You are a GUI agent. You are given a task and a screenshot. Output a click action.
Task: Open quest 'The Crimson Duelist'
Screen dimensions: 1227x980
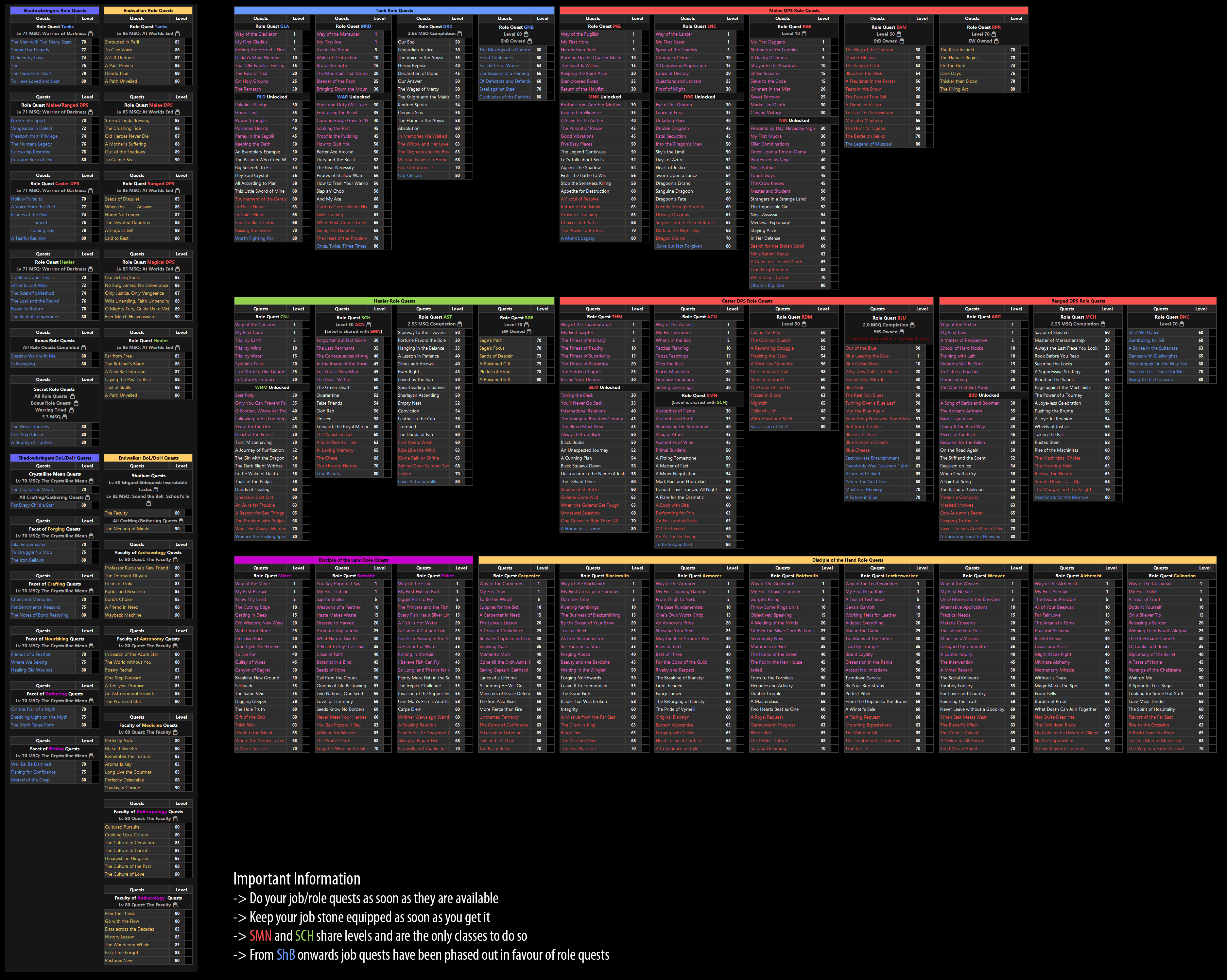click(770, 340)
